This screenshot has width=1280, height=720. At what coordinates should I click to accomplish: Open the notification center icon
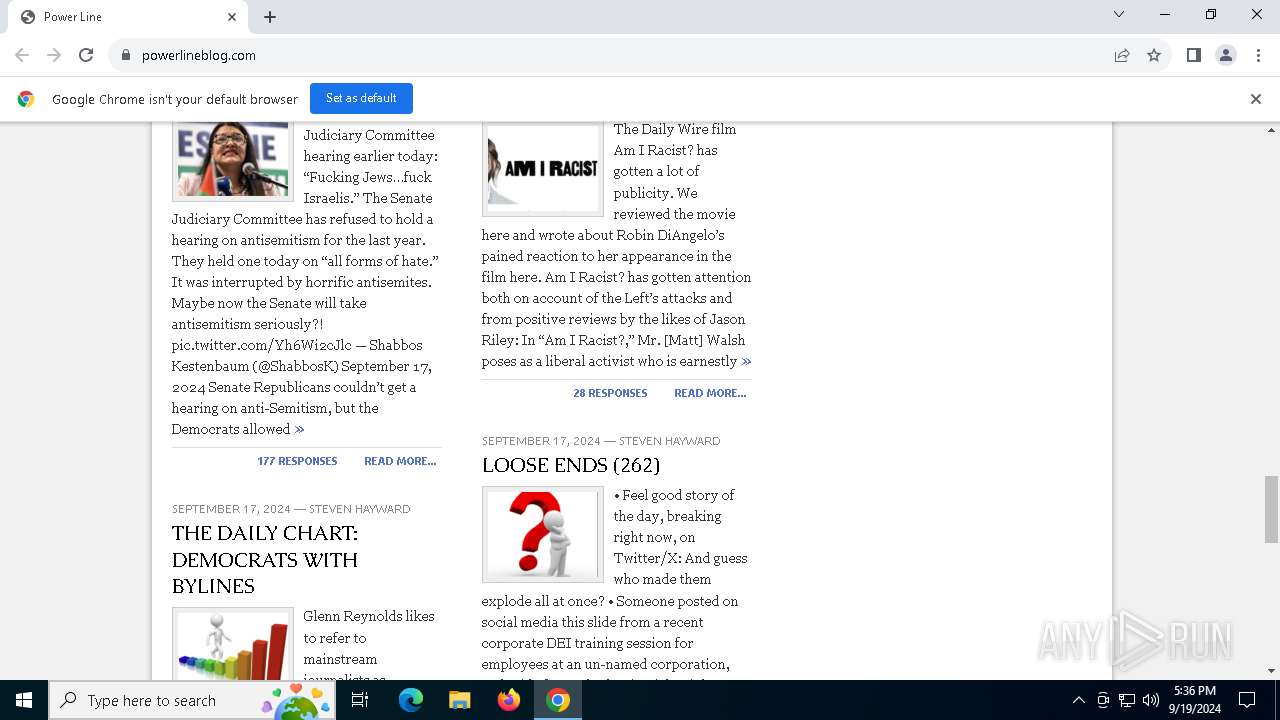(1247, 700)
